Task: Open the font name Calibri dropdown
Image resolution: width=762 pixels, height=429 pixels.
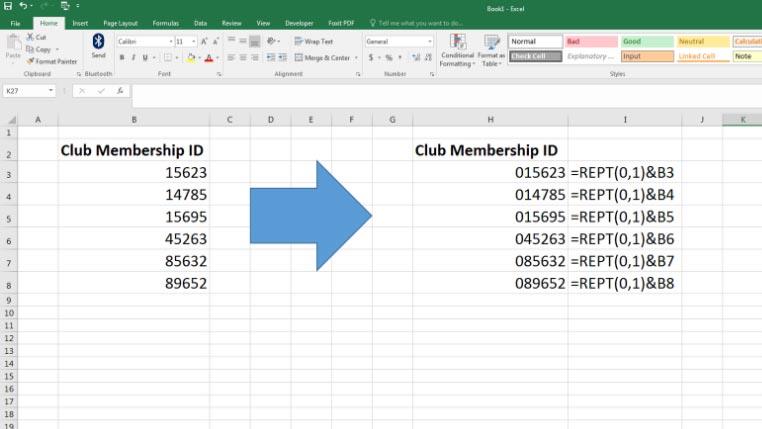Action: click(x=171, y=42)
